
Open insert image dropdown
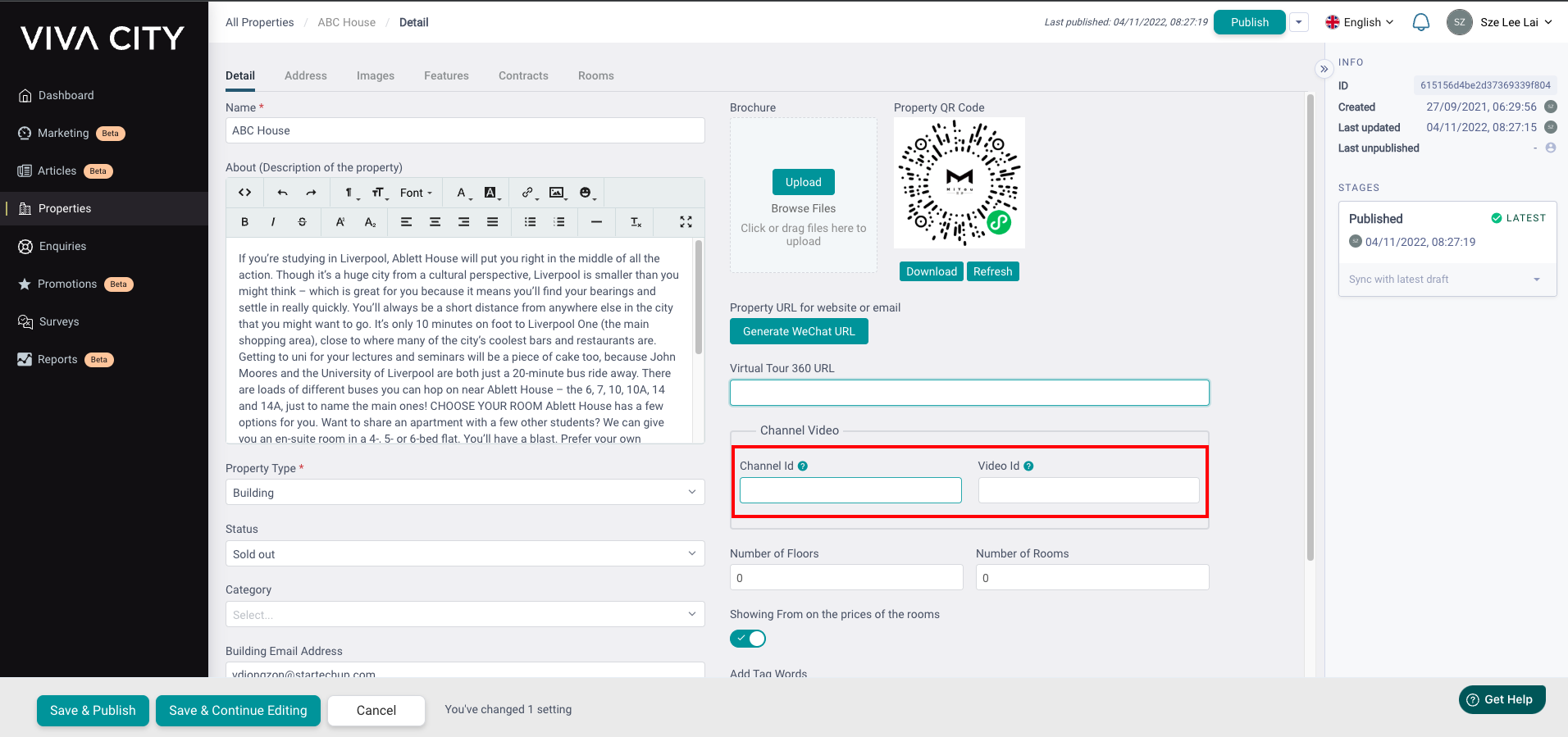pyautogui.click(x=558, y=193)
